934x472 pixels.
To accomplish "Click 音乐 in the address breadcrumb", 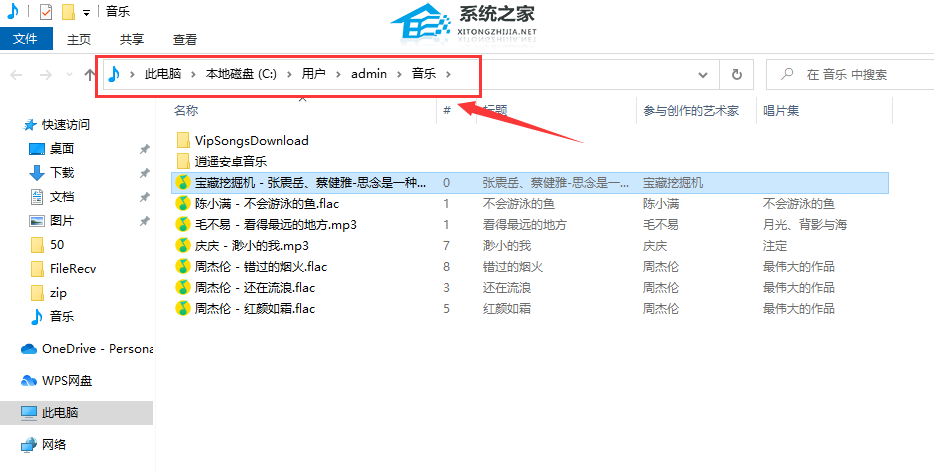I will [424, 74].
